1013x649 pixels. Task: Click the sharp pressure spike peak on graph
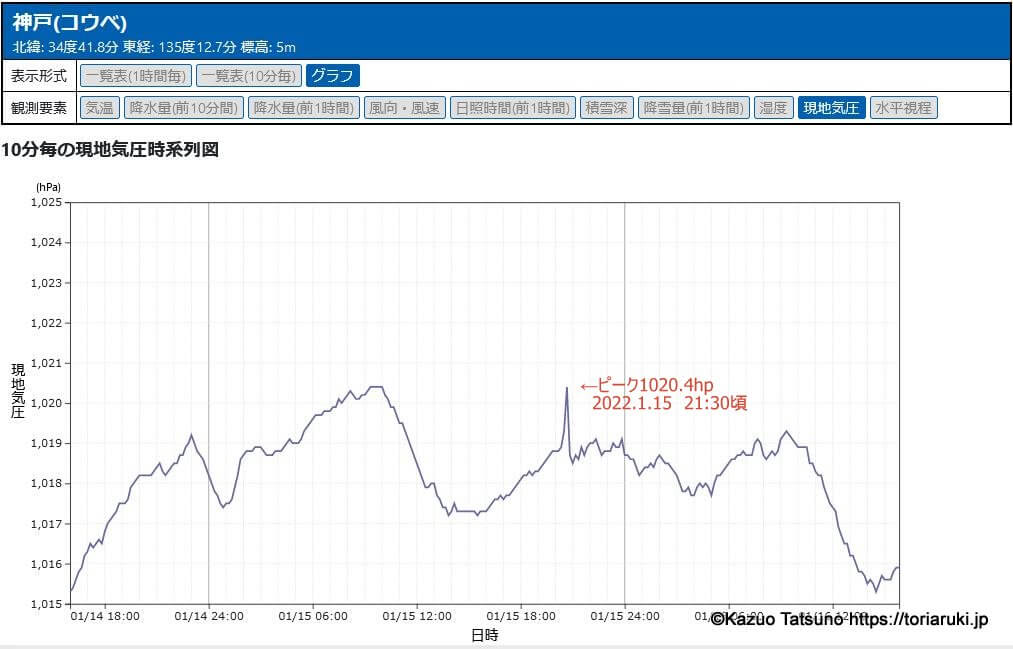(567, 388)
